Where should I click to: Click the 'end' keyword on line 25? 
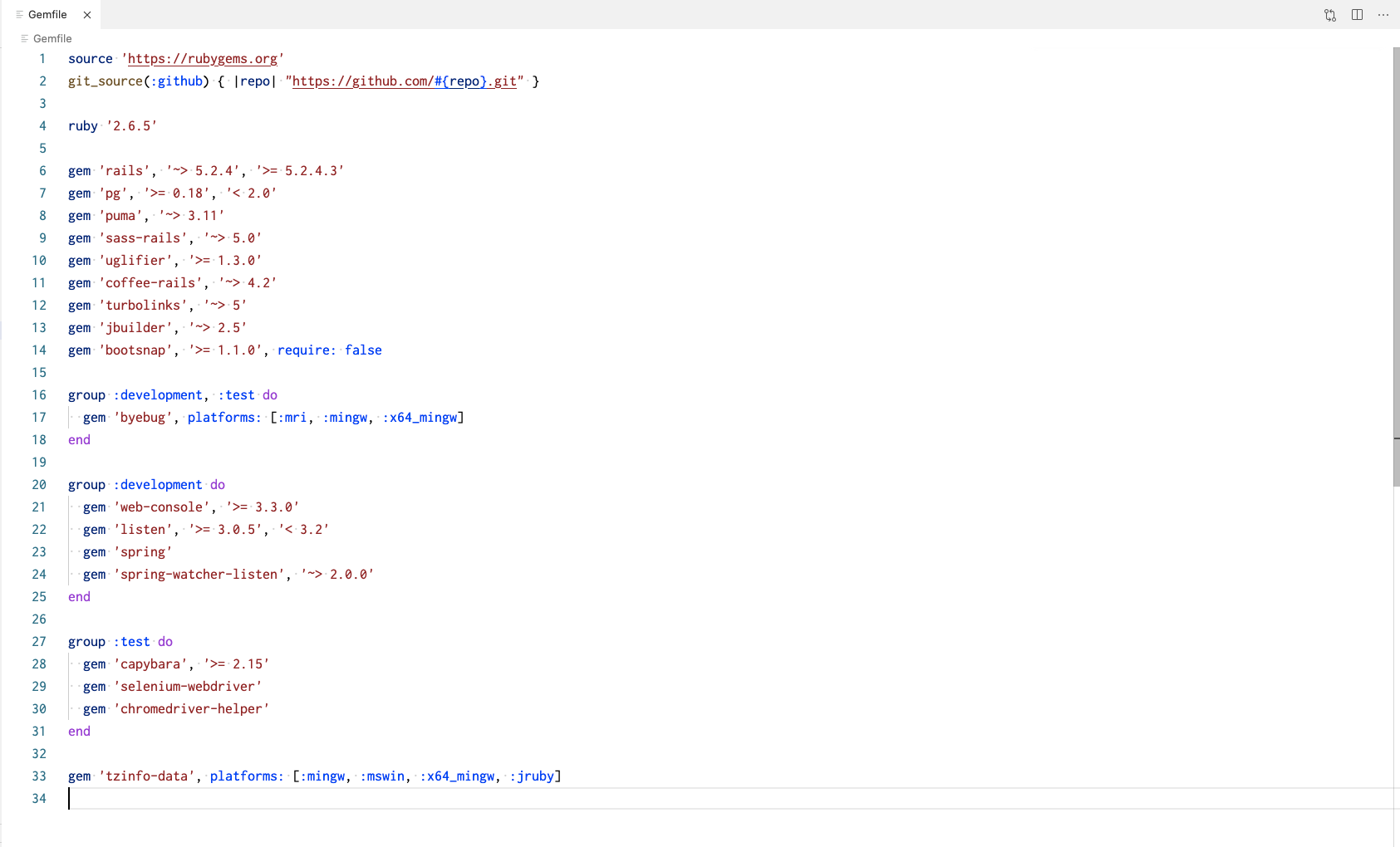tap(79, 597)
